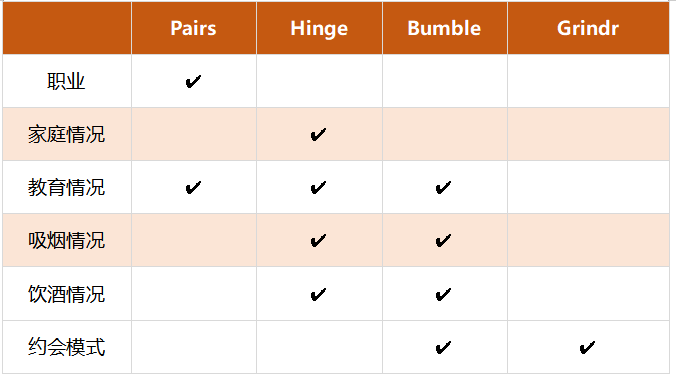Select the Pairs checkmark for 教育情况
Screen dimensions: 676x376
pyautogui.click(x=193, y=188)
